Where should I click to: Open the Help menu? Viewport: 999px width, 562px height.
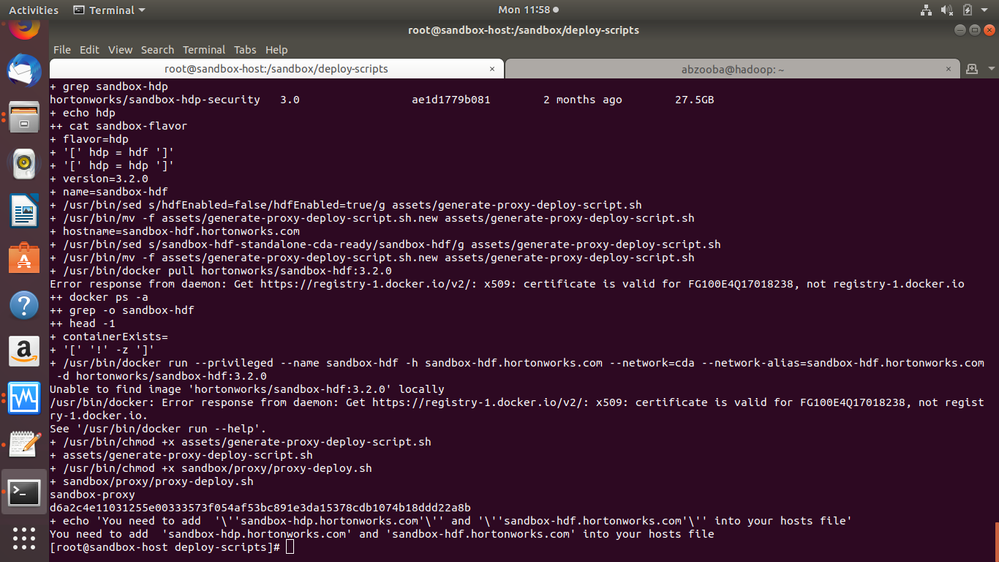[x=277, y=50]
